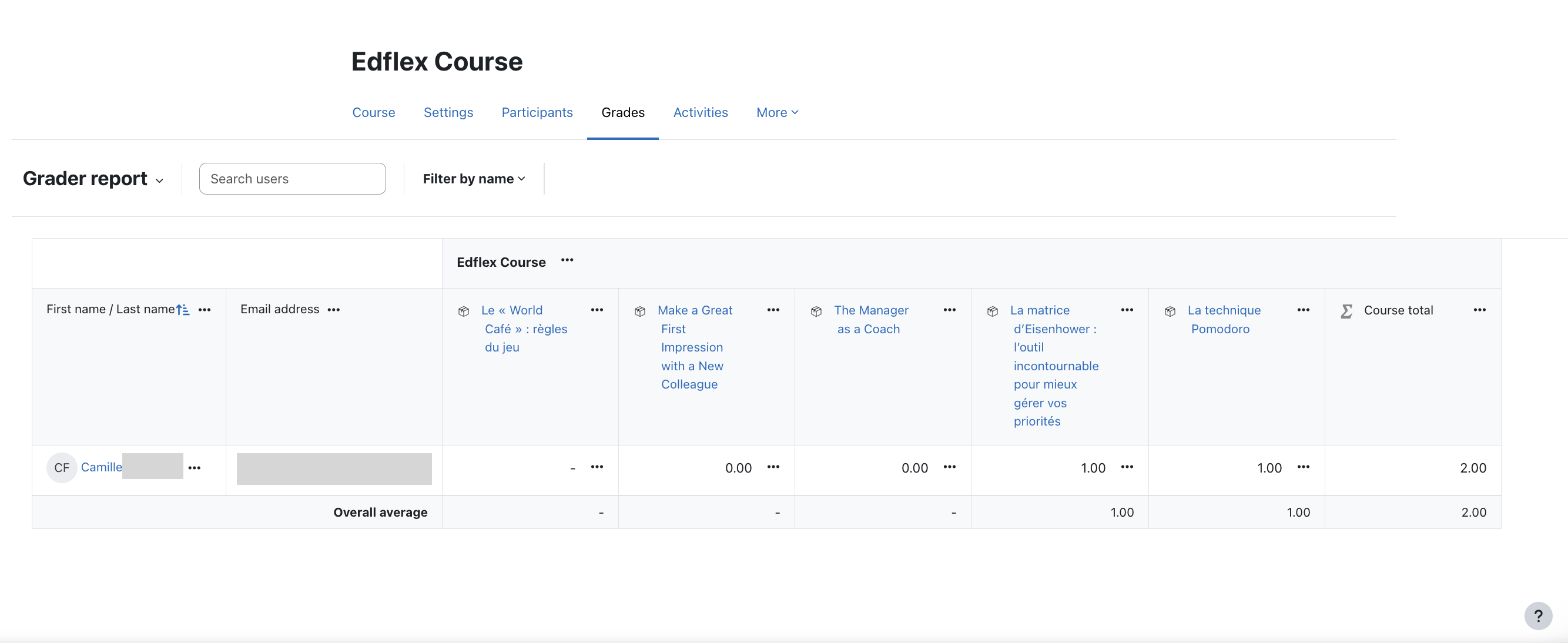Click the Course total sigma icon
The height and width of the screenshot is (643, 1568).
coord(1346,311)
